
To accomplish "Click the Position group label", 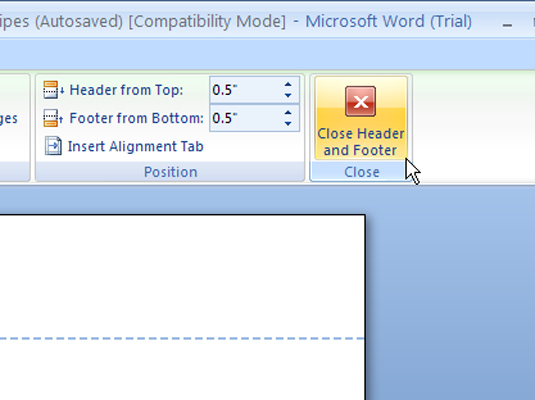I will pyautogui.click(x=171, y=172).
